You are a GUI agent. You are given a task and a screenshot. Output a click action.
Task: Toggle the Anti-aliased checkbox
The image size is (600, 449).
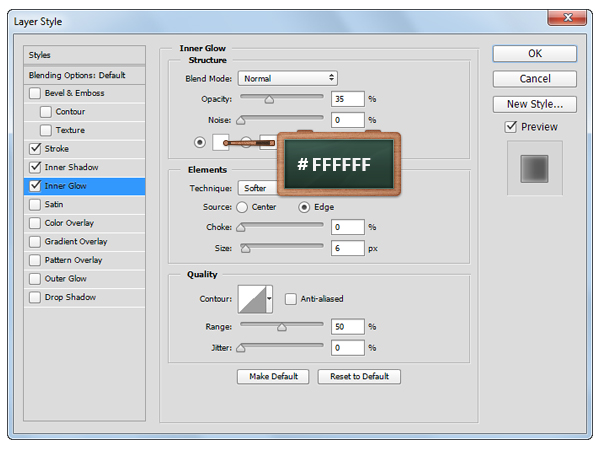tap(291, 299)
